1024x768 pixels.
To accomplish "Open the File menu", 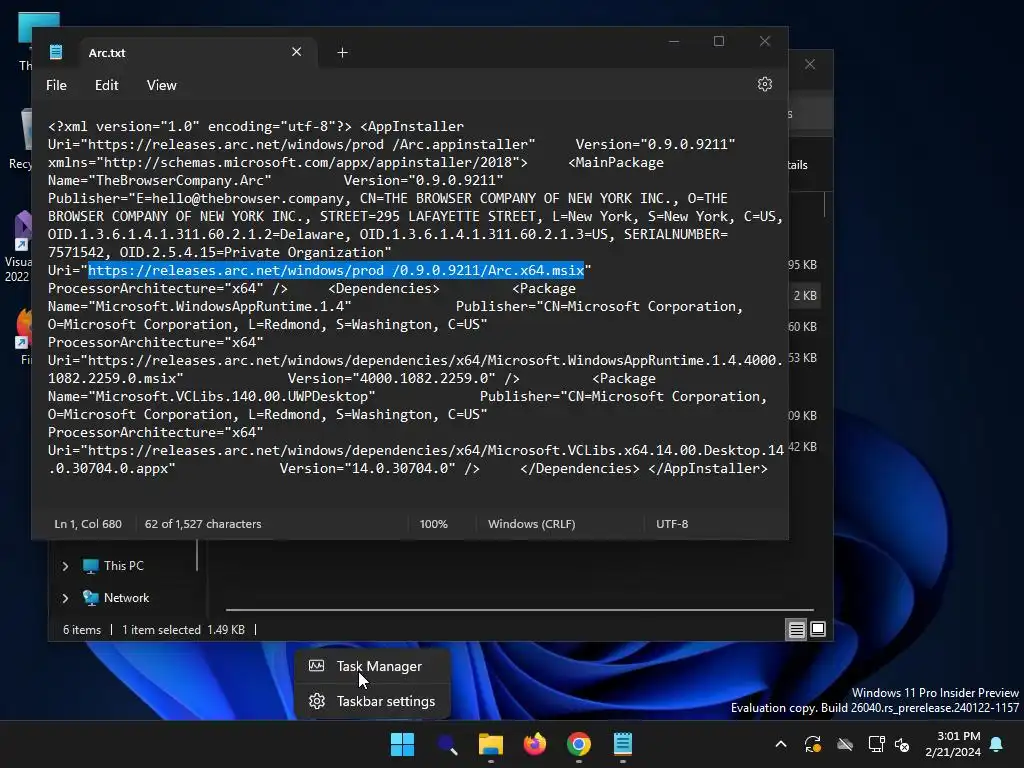I will point(56,85).
